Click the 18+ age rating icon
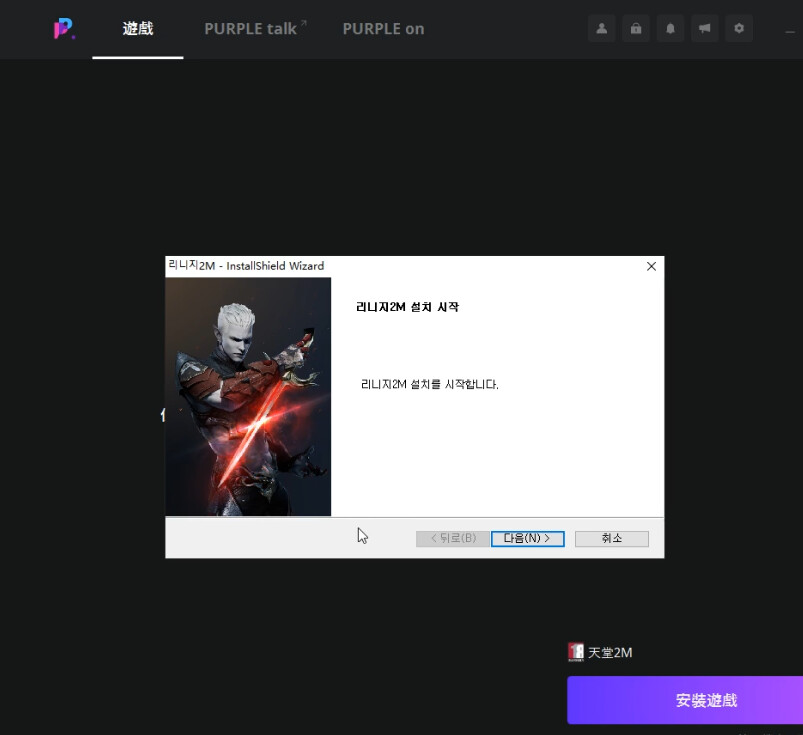The height and width of the screenshot is (735, 803). click(x=576, y=652)
